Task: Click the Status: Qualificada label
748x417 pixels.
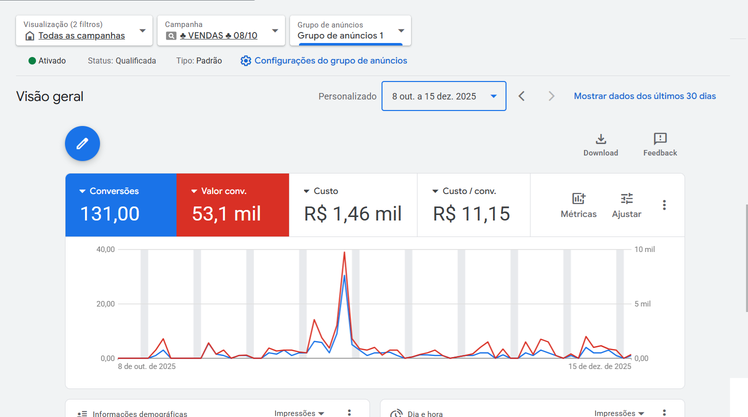Action: 122,61
